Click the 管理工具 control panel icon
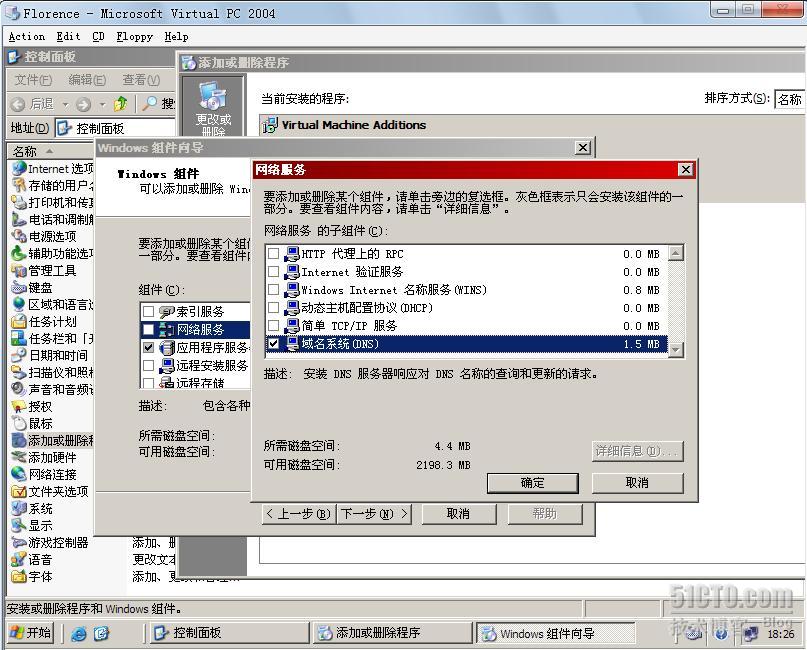This screenshot has height=650, width=807. click(19, 270)
